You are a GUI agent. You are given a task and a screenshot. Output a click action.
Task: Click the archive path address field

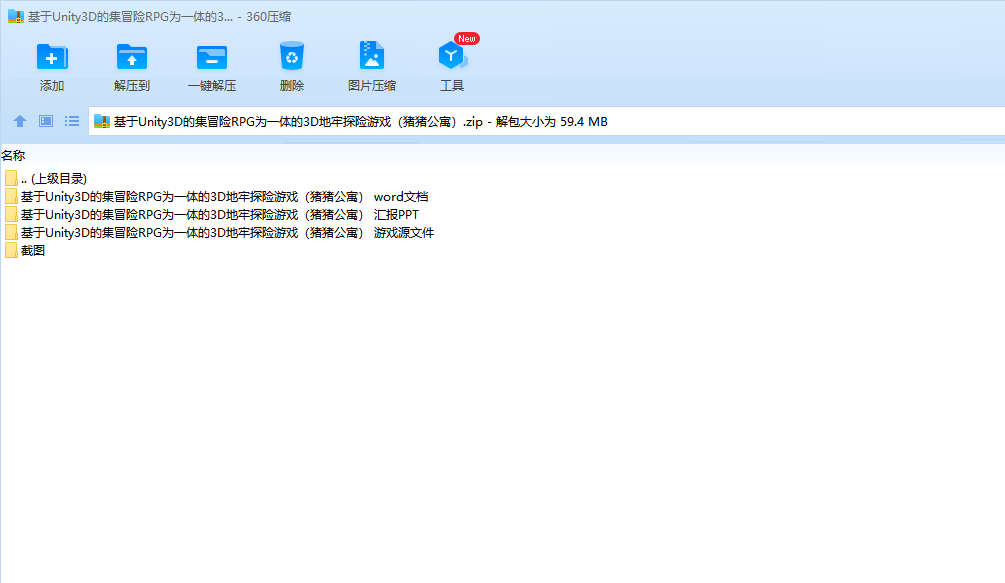tap(546, 121)
